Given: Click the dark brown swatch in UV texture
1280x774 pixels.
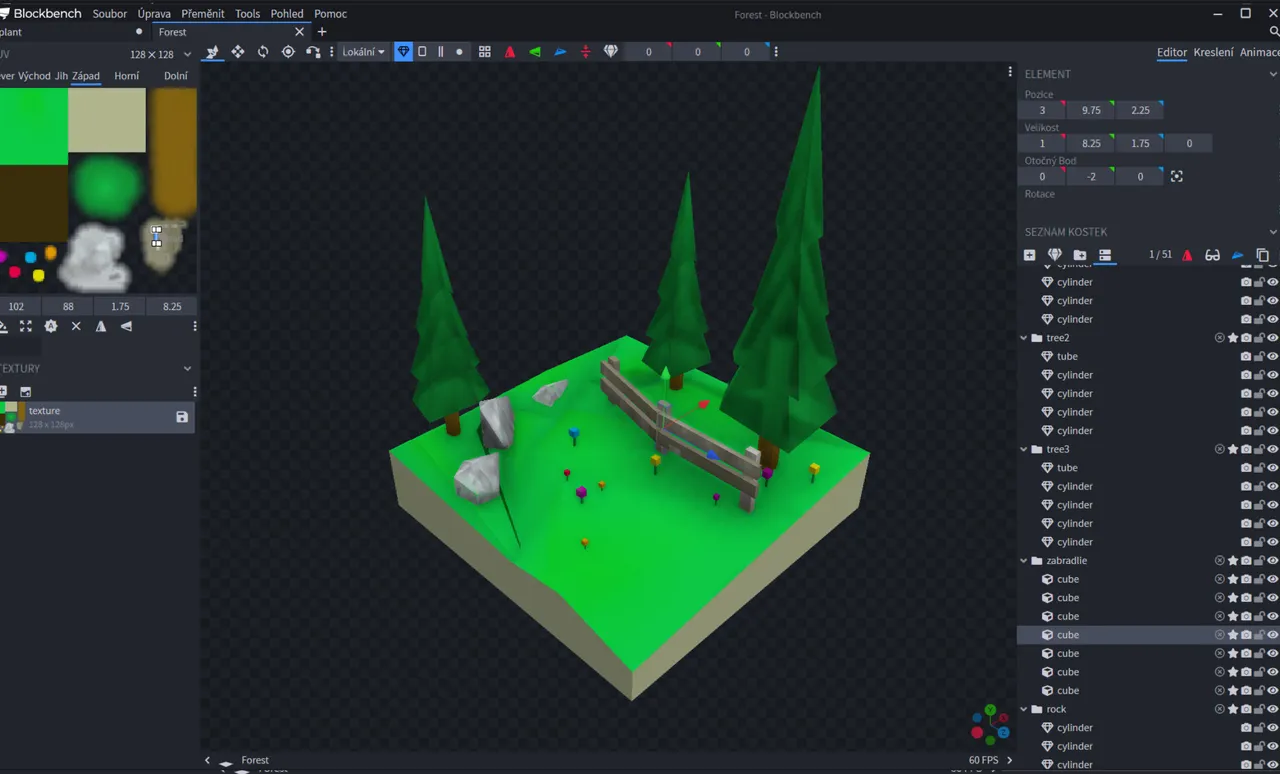Looking at the screenshot, I should point(33,203).
